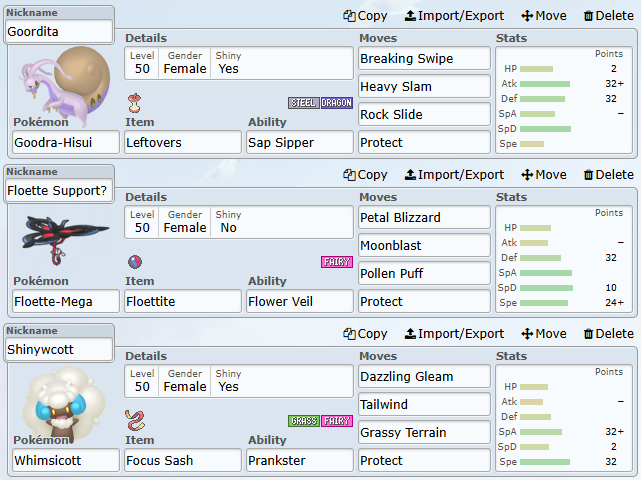Open Goordita's stats panel

pyautogui.click(x=564, y=100)
